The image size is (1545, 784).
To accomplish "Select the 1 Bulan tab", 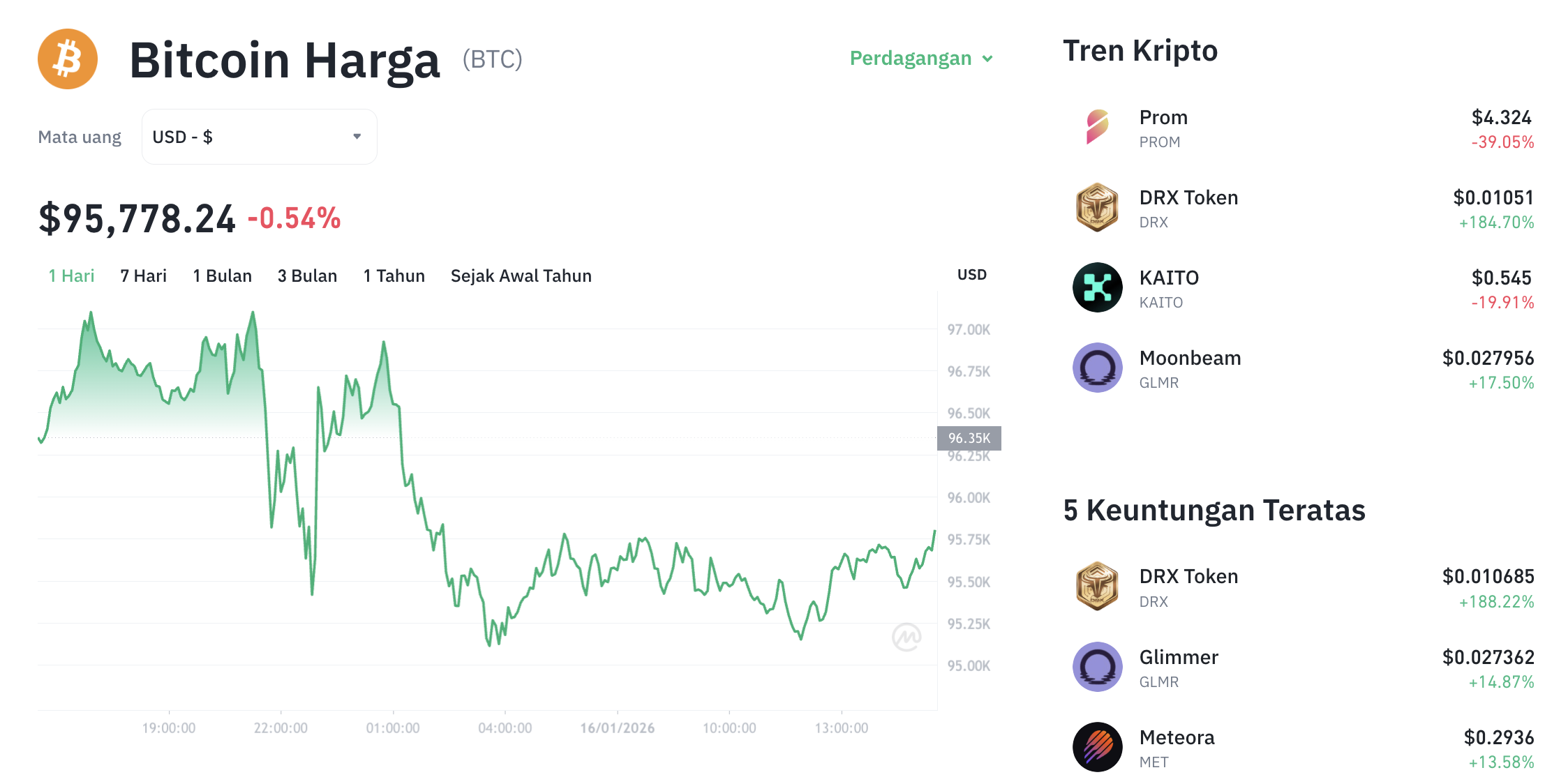I will (222, 276).
